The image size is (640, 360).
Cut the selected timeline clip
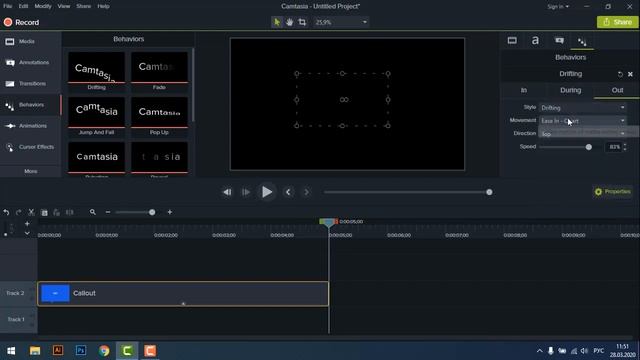pos(31,212)
